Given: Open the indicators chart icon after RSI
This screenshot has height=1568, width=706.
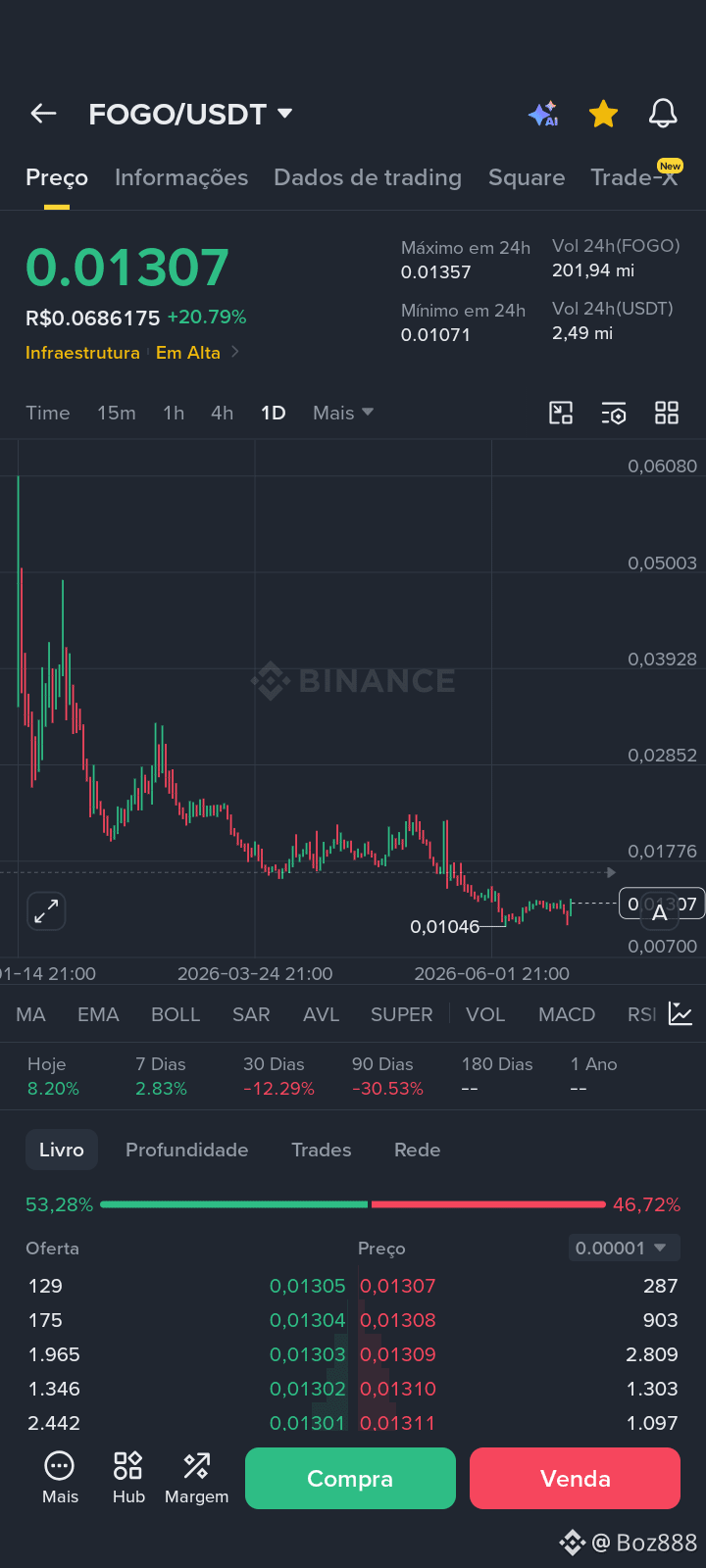Looking at the screenshot, I should point(681,1013).
